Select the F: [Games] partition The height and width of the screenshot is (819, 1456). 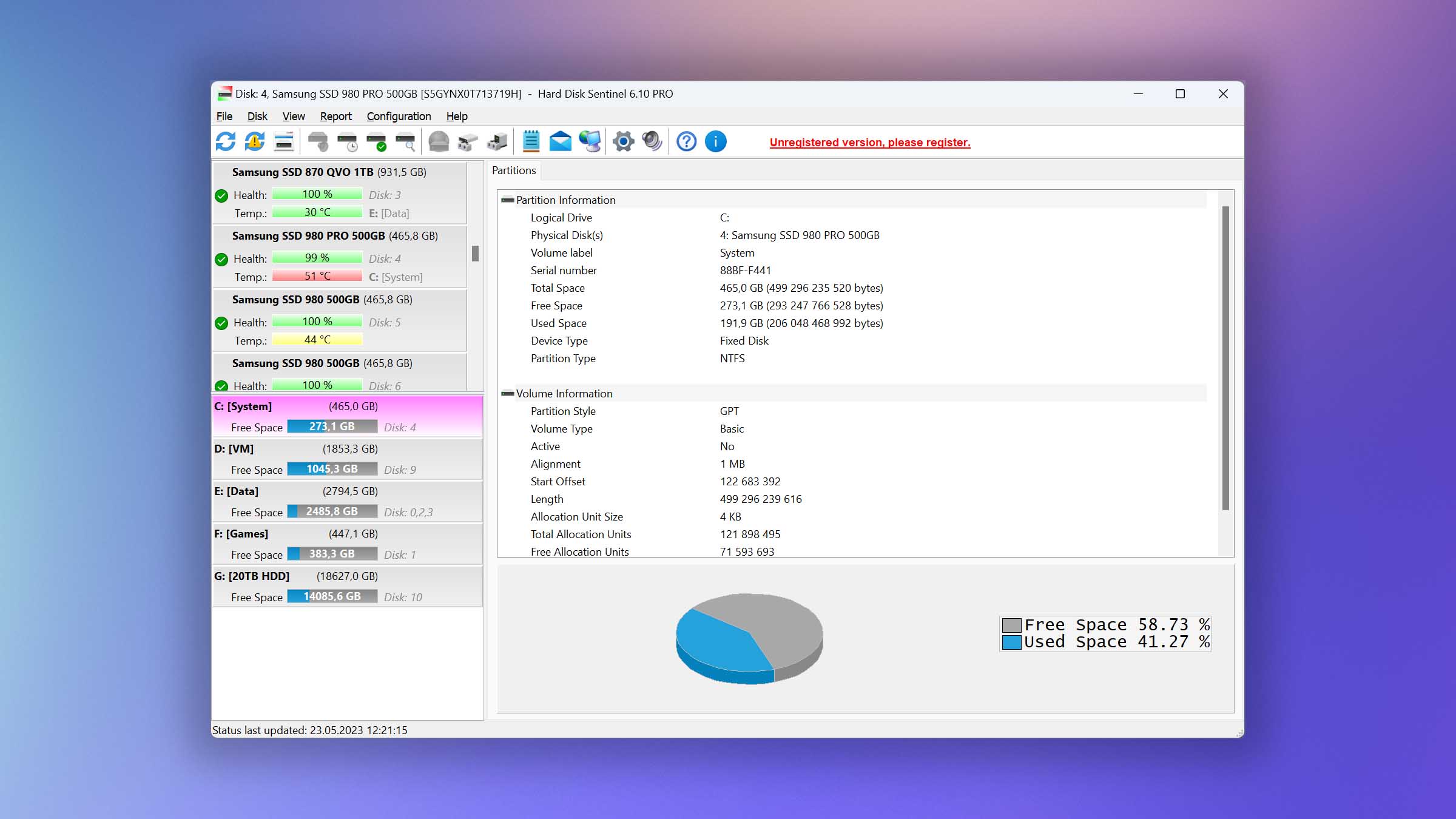pos(348,544)
